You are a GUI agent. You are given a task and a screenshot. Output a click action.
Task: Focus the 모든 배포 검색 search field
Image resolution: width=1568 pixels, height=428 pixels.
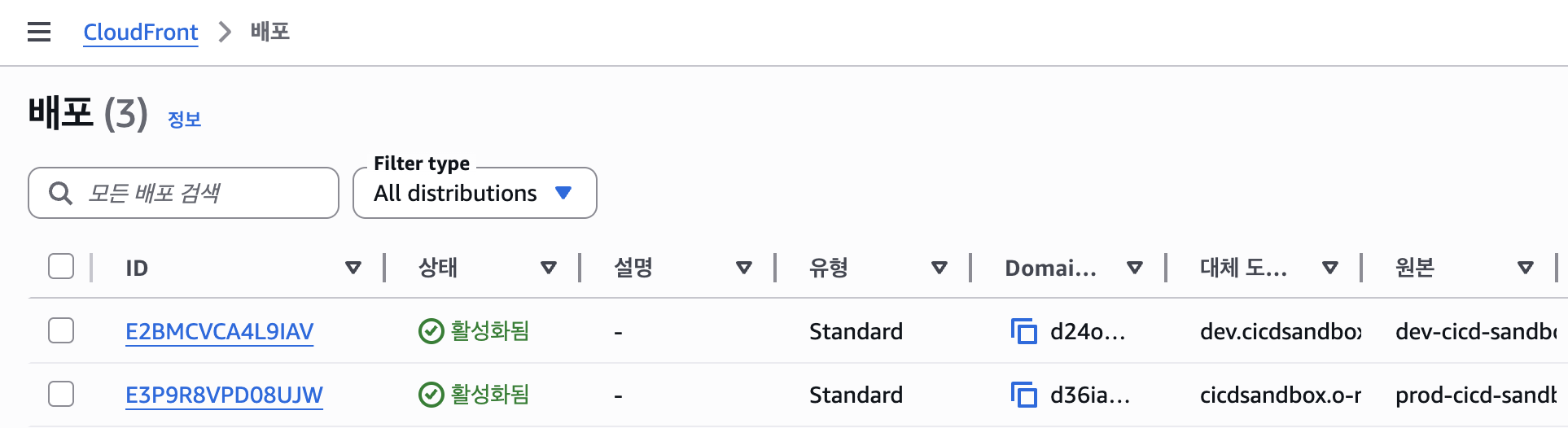204,193
